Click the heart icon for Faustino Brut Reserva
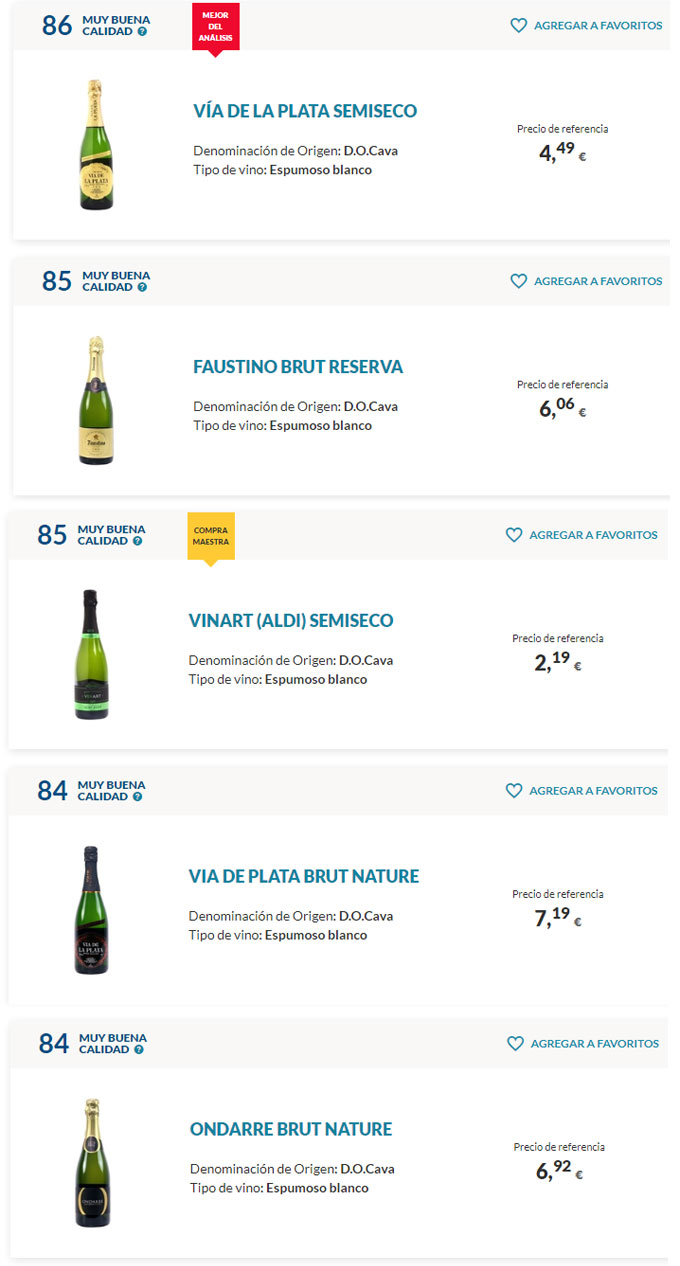The height and width of the screenshot is (1266, 680). point(518,282)
